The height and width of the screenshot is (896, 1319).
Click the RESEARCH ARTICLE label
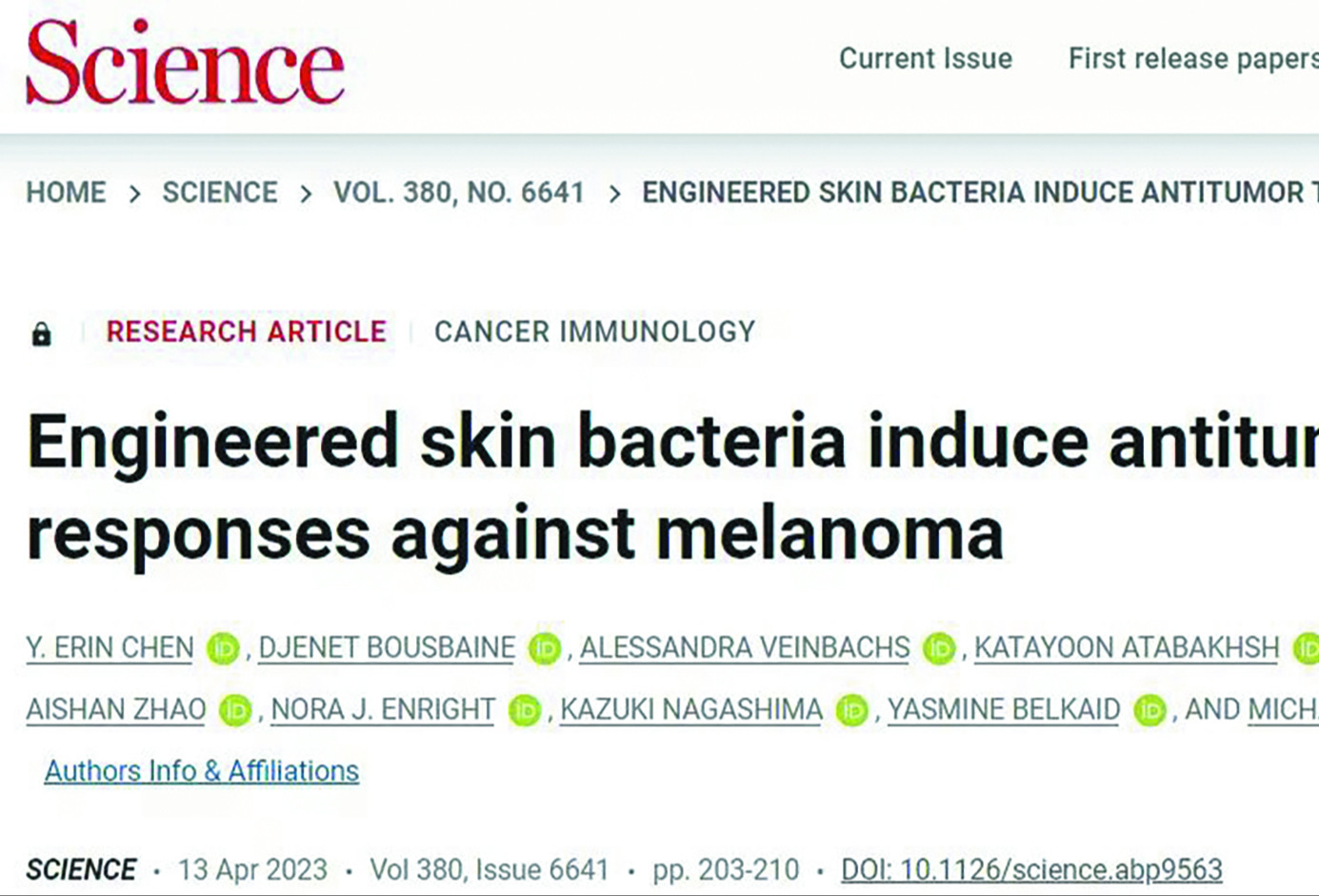tap(247, 331)
